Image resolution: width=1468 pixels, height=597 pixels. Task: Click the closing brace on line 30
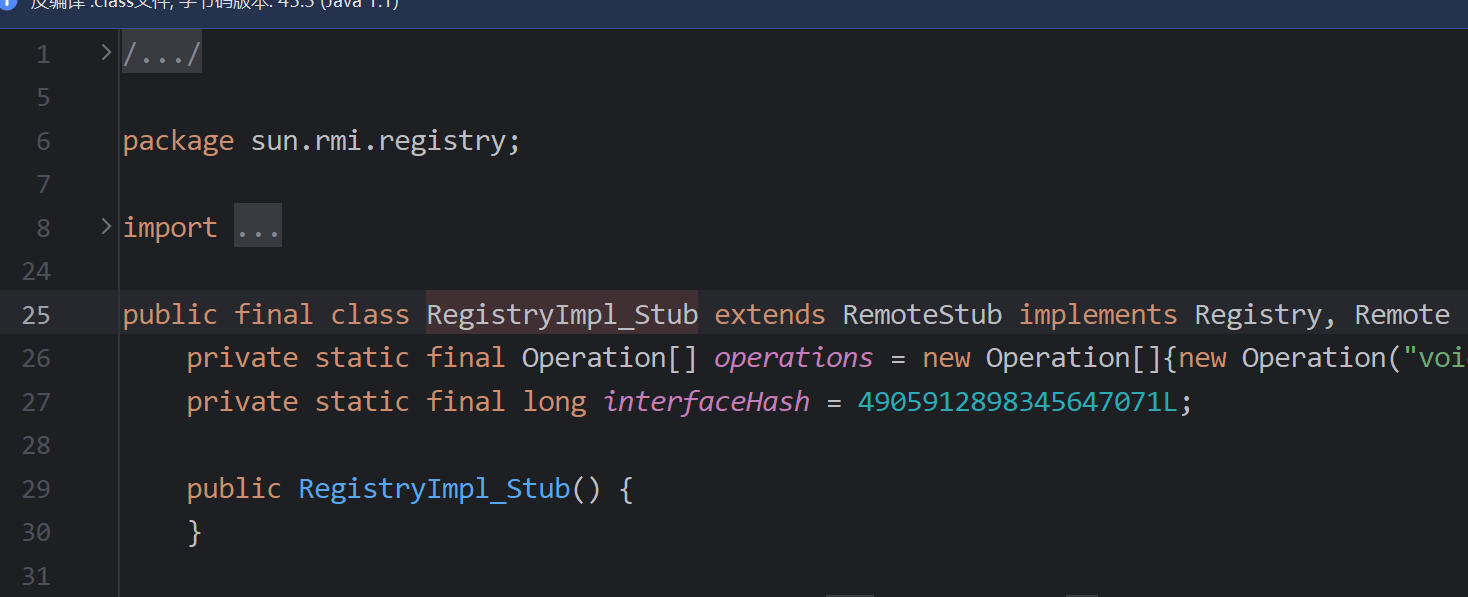[x=194, y=533]
